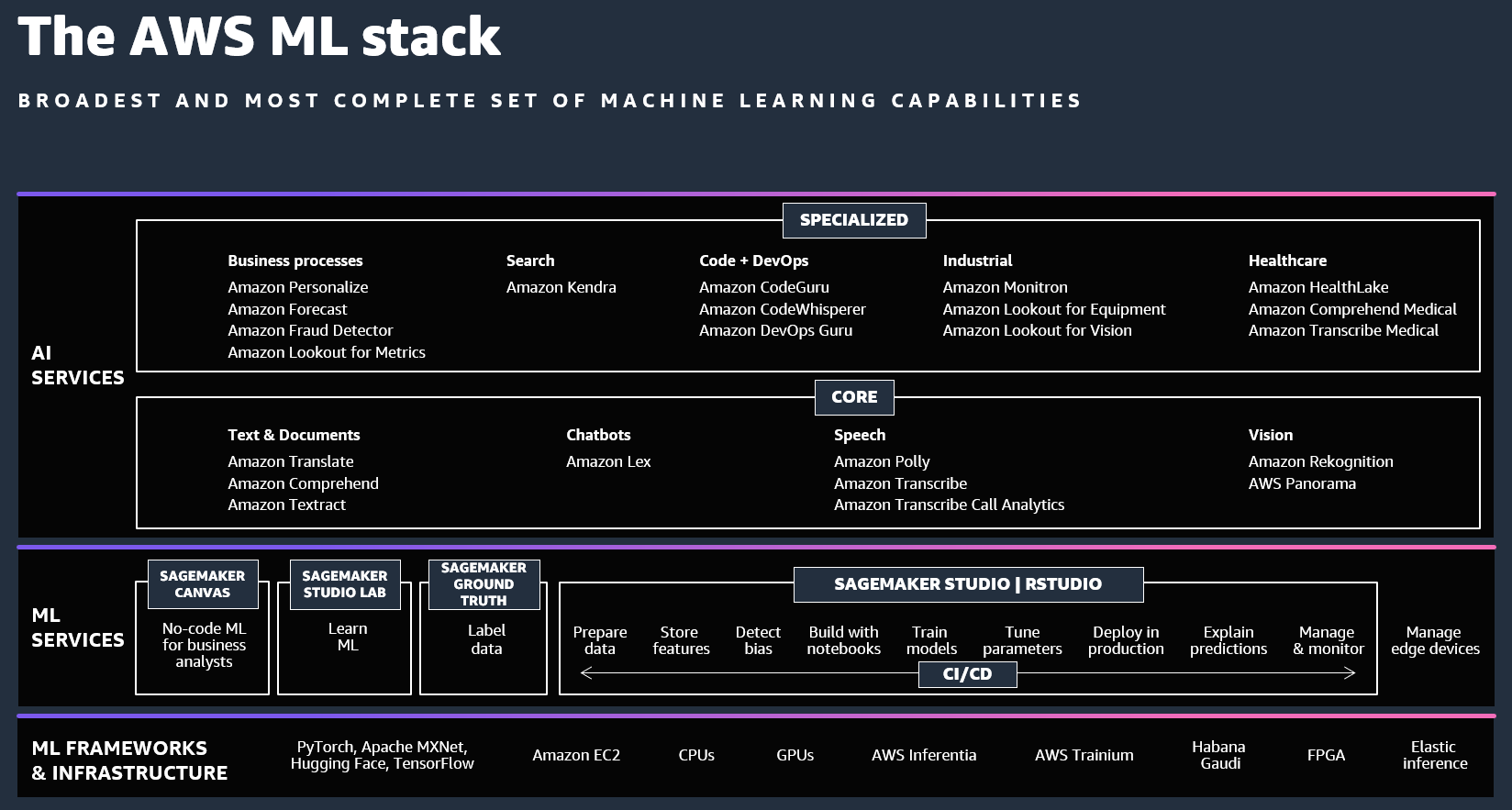Select the 'Build with notebooks' step
The image size is (1512, 810).
843,640
